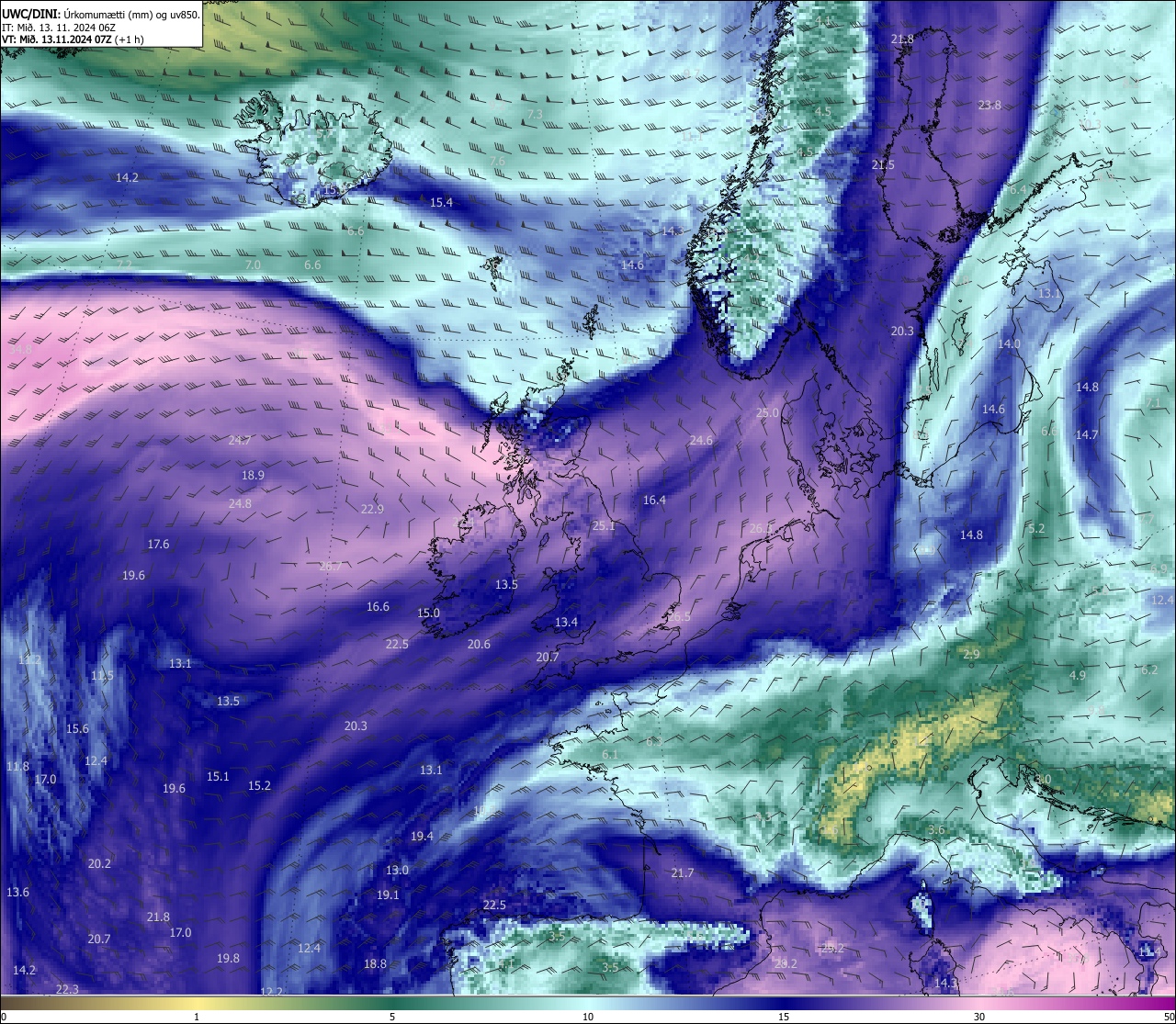Click the 7.0 value on the map
1176x1024 pixels.
click(252, 264)
